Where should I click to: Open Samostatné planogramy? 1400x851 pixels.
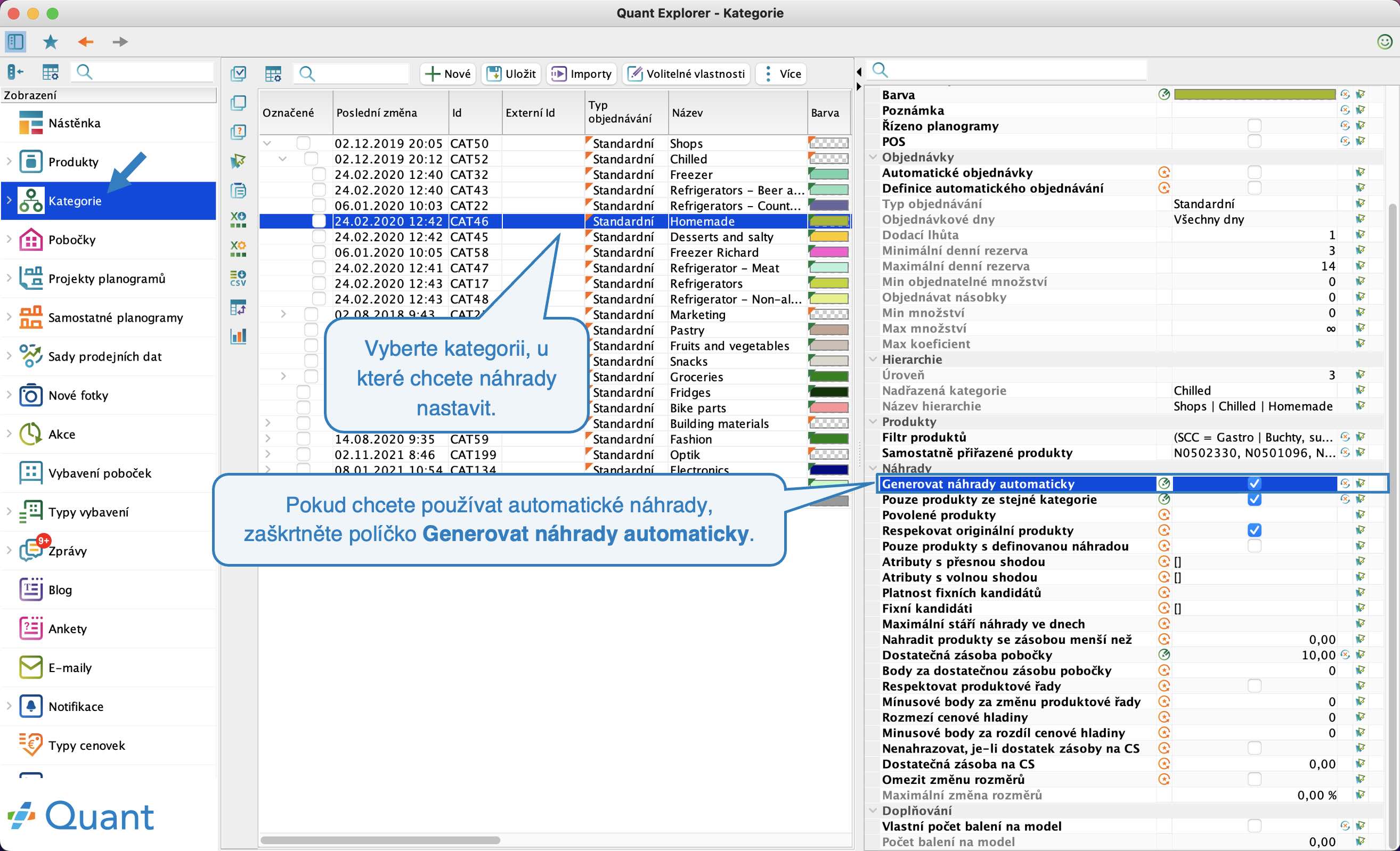109,317
